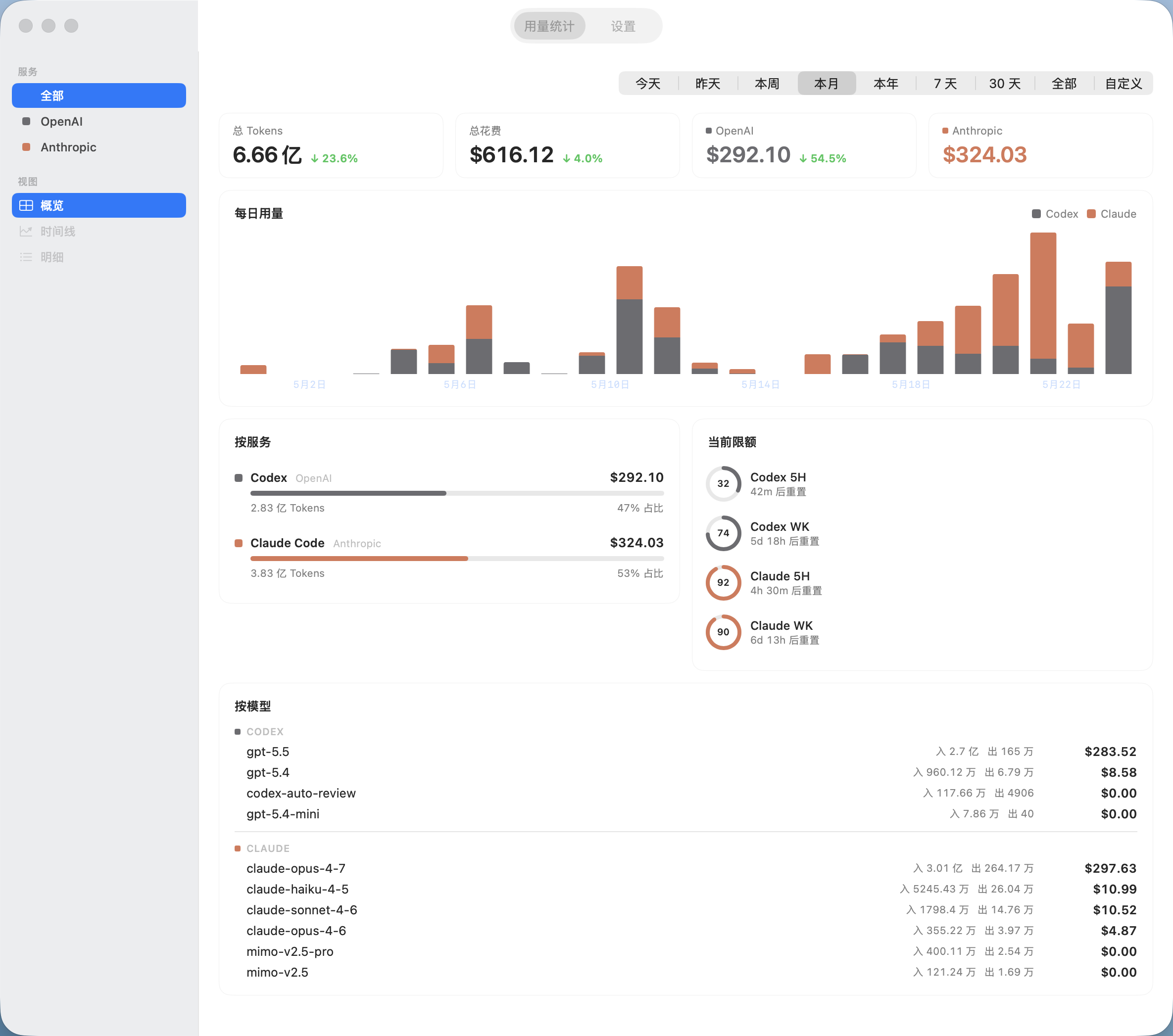Switch to the 设置 tab
The image size is (1173, 1036).
click(x=623, y=26)
